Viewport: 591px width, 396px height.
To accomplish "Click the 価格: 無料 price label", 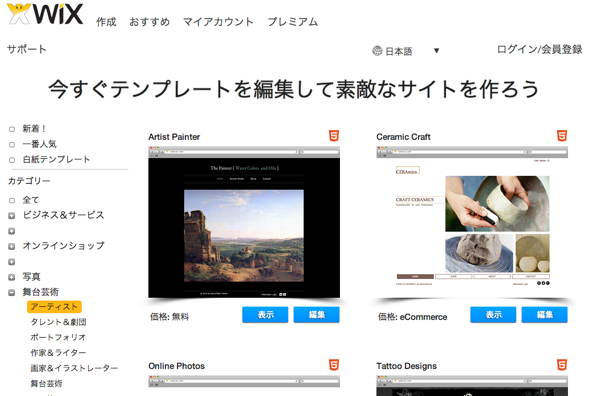I will (169, 317).
